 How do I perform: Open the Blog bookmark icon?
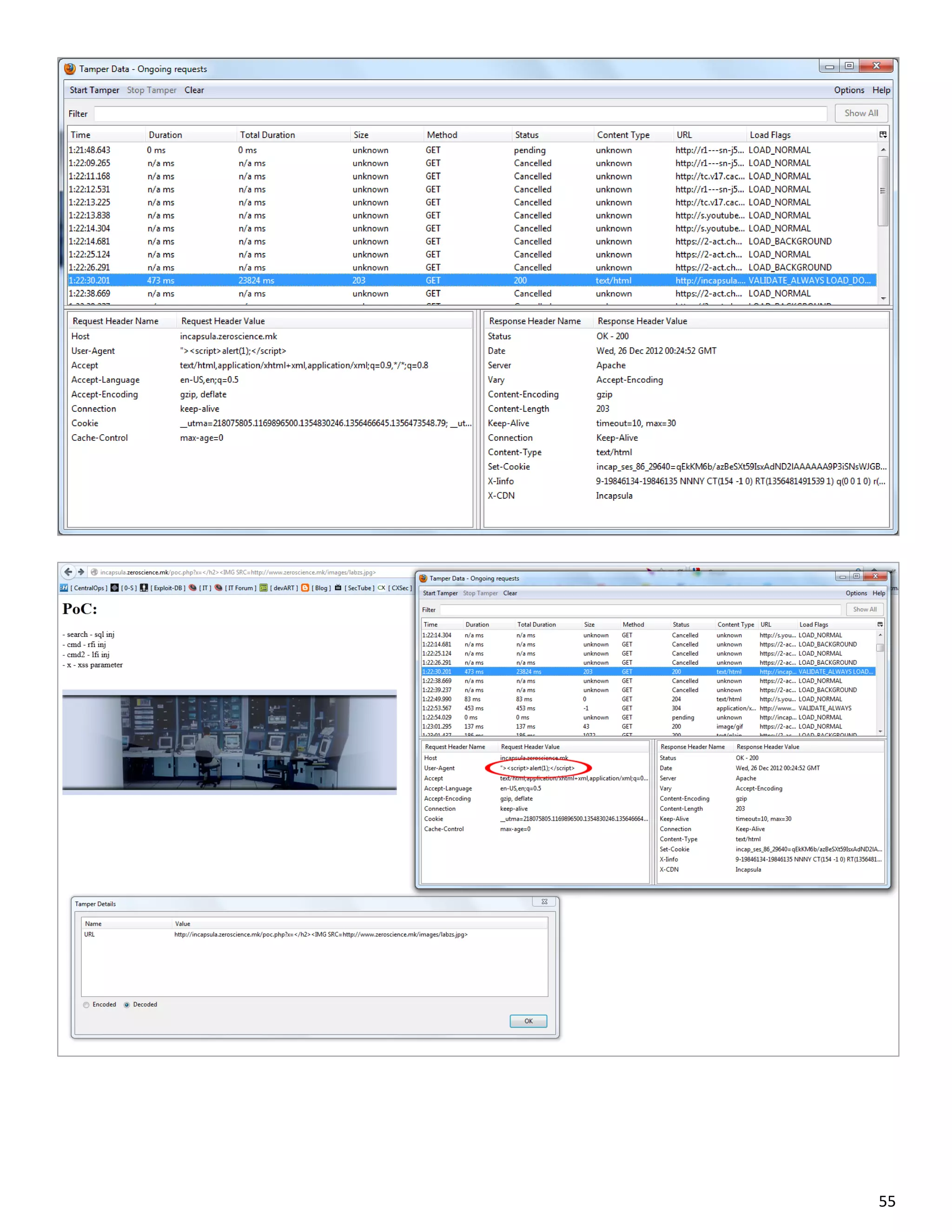[305, 588]
